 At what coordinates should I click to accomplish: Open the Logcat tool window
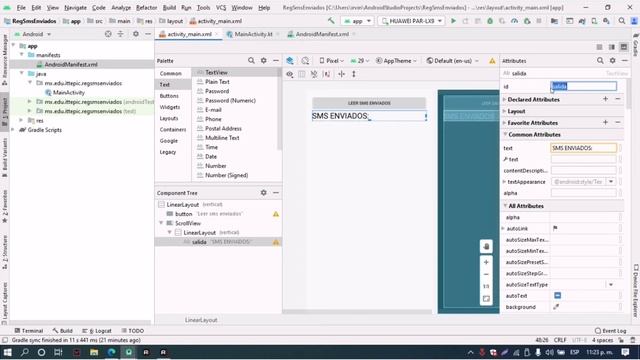97,331
